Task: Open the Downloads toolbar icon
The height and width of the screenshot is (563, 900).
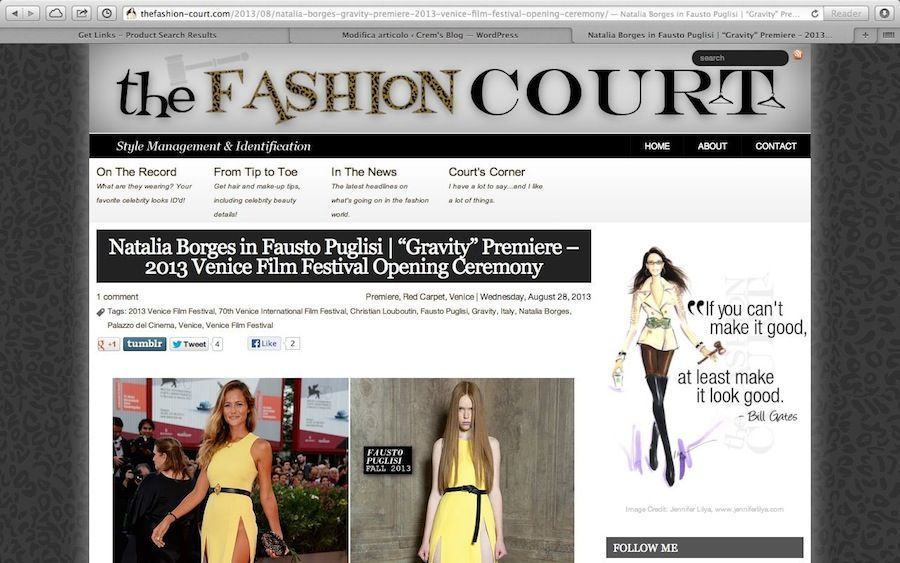Action: (x=885, y=13)
